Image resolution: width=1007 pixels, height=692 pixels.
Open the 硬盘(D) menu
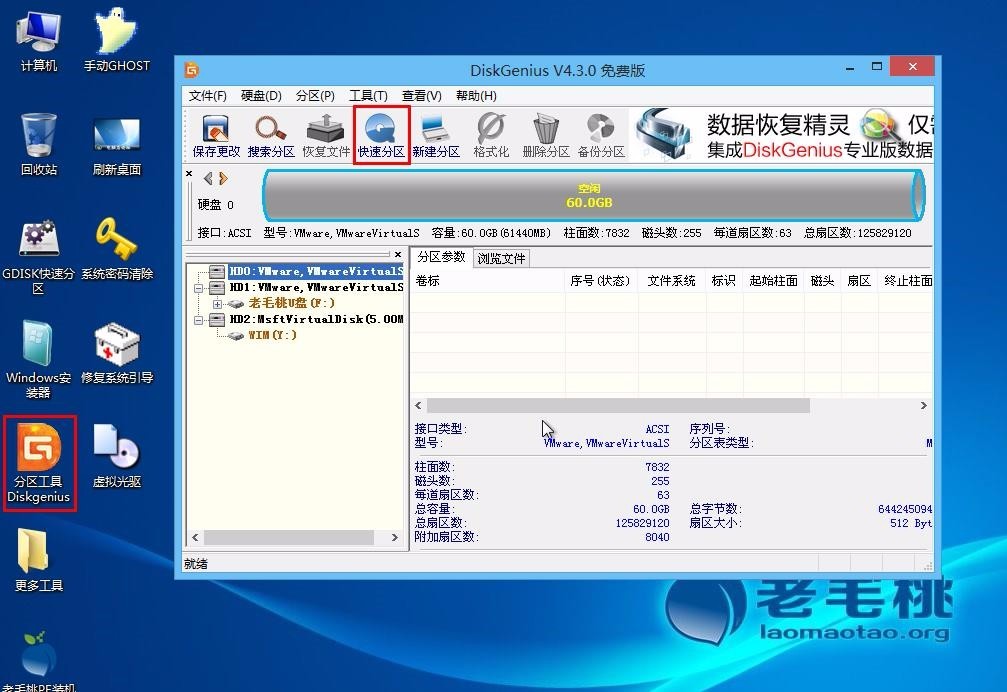point(261,96)
